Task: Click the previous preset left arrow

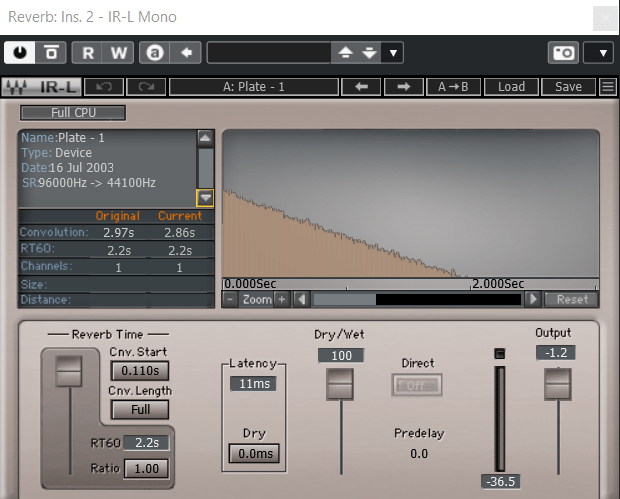Action: [x=361, y=87]
